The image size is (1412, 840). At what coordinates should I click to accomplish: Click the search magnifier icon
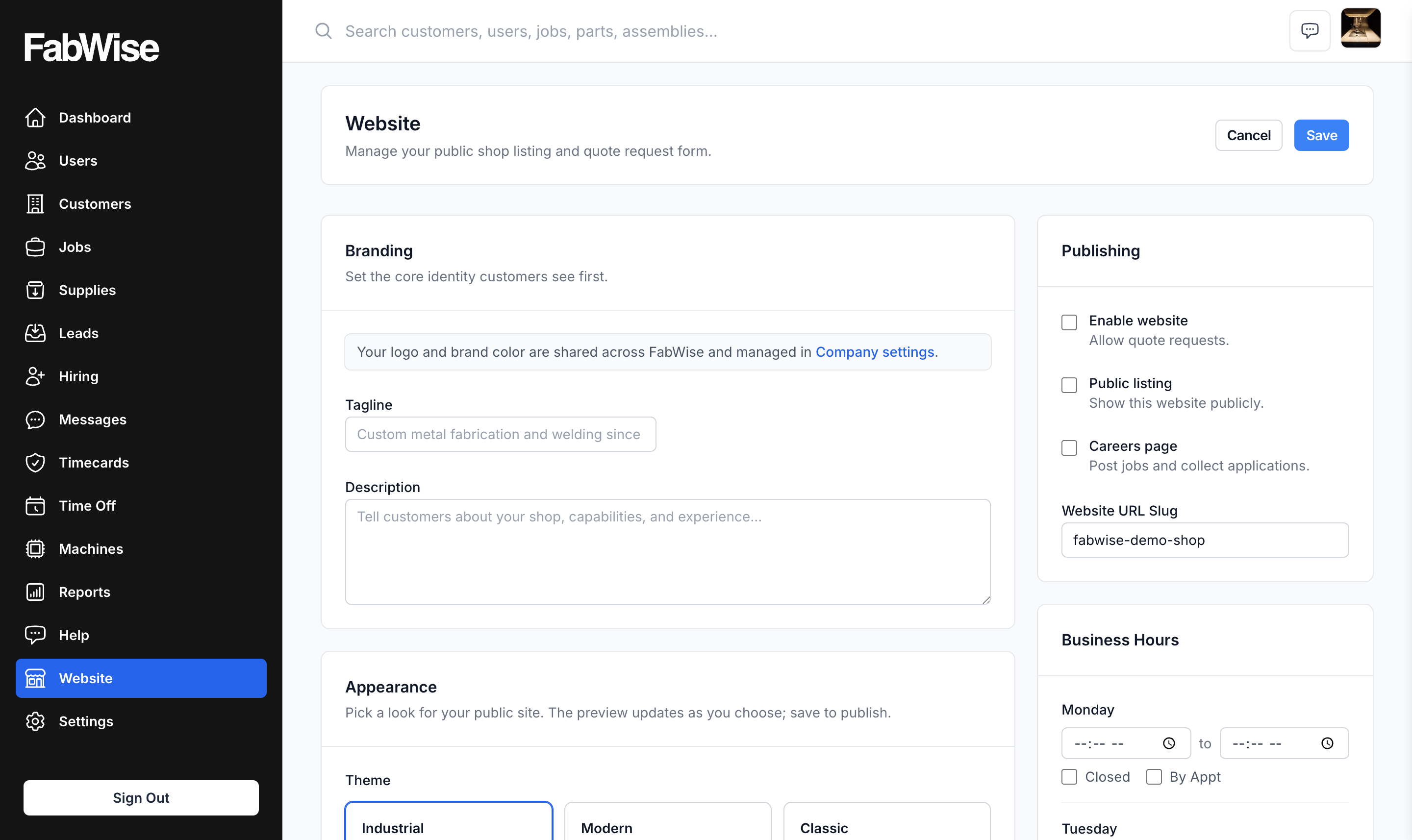pyautogui.click(x=323, y=30)
